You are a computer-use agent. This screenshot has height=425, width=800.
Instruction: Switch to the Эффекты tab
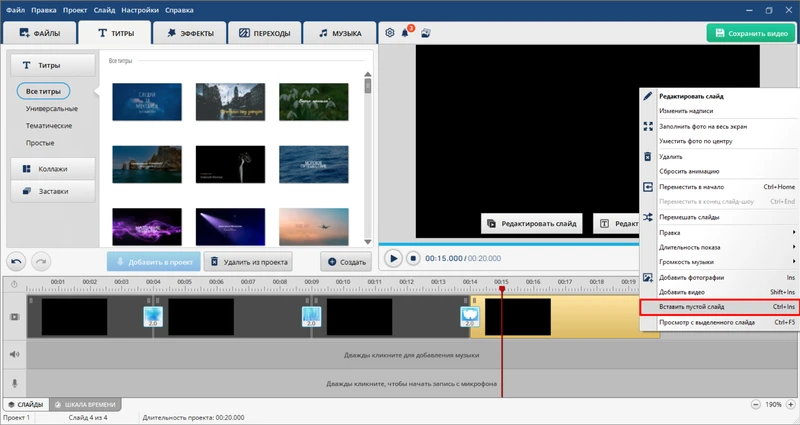click(x=190, y=33)
